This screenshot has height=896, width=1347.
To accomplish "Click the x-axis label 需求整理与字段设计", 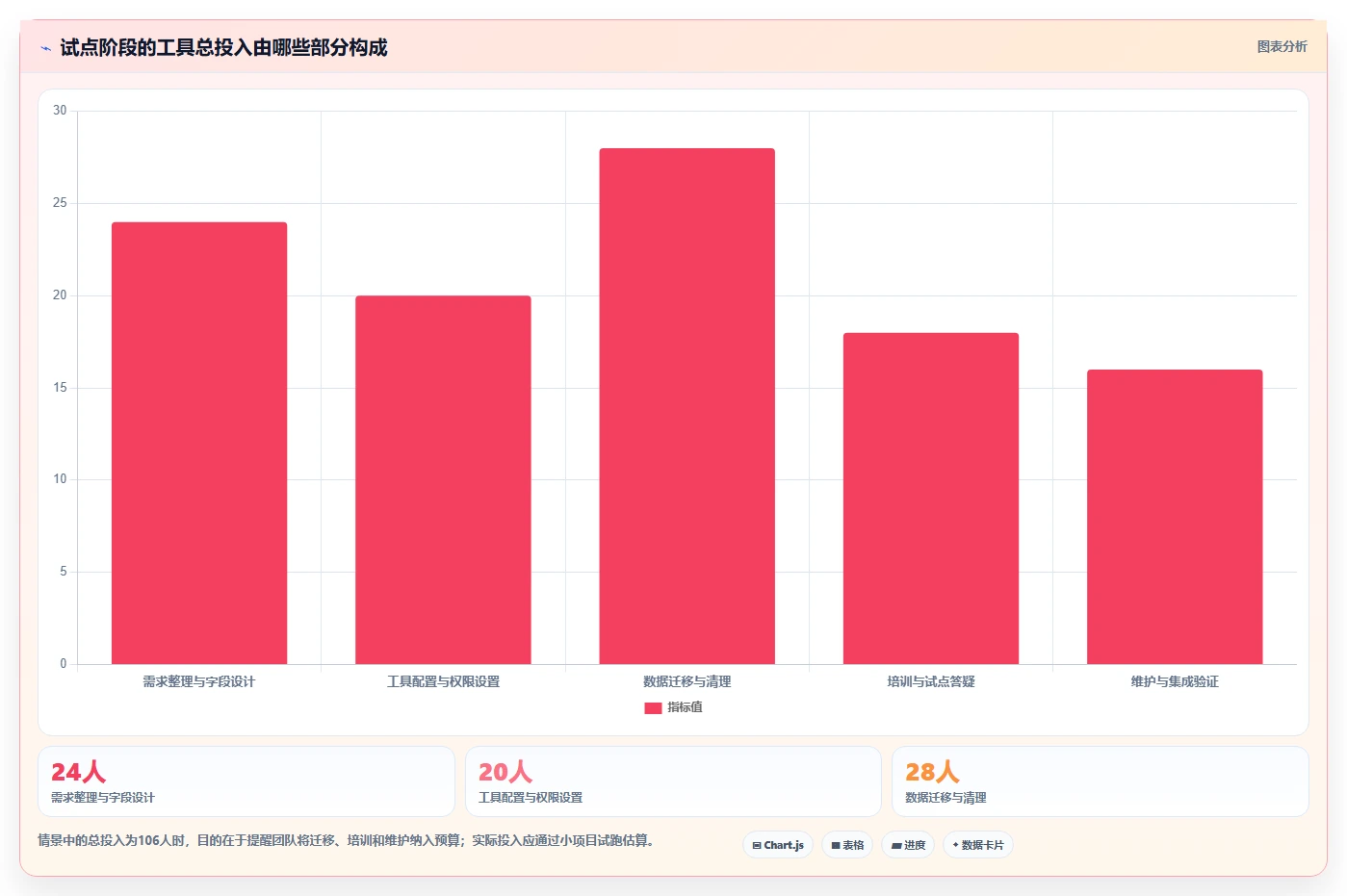I will pyautogui.click(x=199, y=681).
